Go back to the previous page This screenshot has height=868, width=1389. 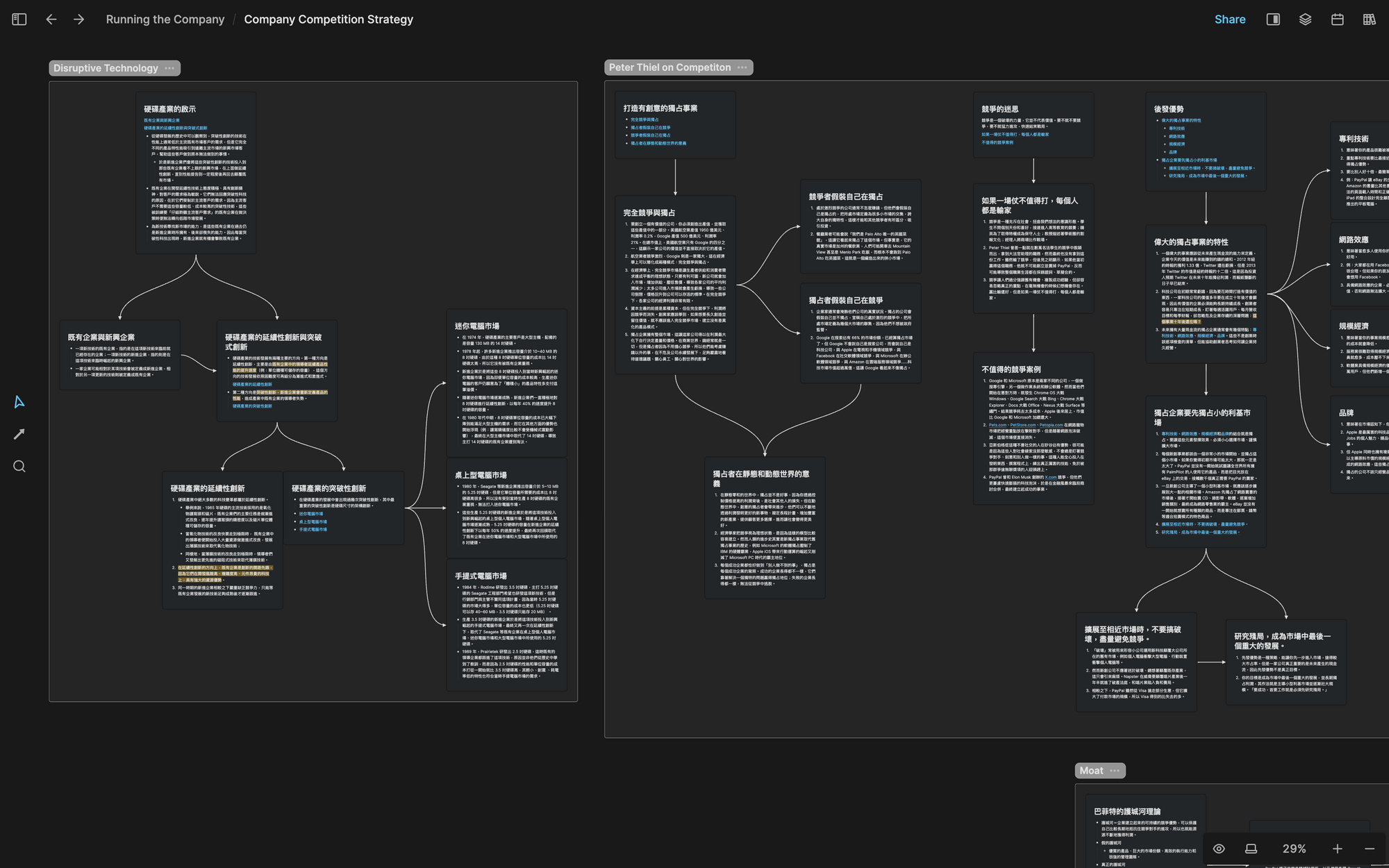51,19
